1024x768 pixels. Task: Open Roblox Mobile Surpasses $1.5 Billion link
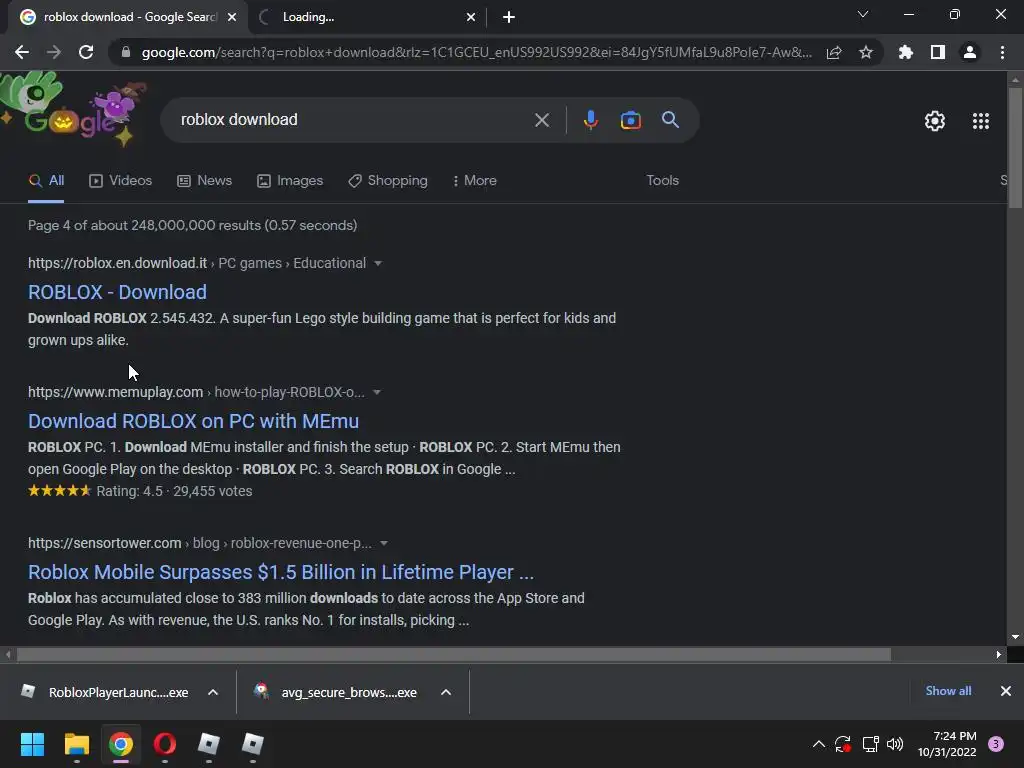point(281,572)
